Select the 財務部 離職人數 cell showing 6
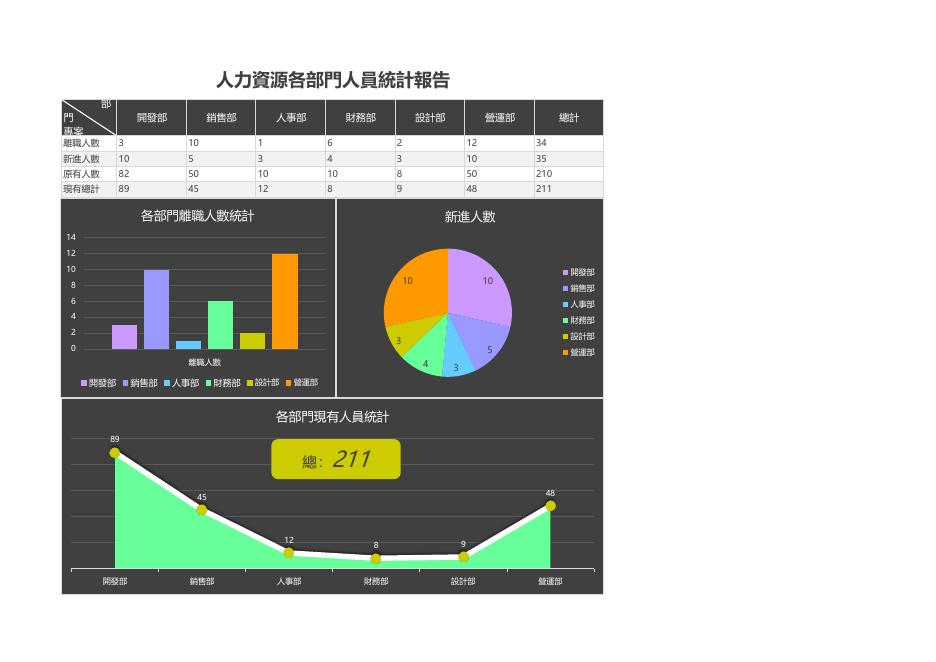Screen dimensions: 936x662 [361, 143]
